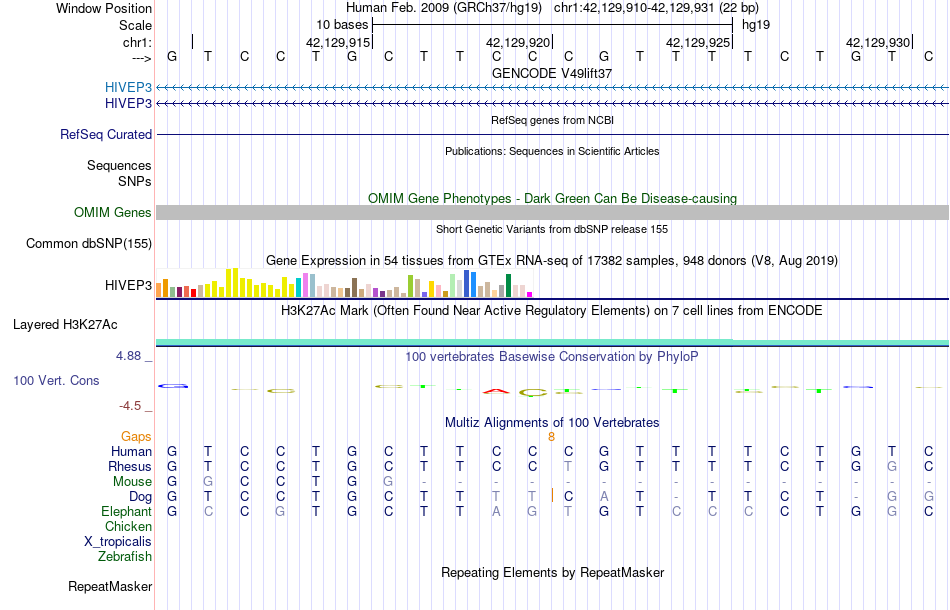
Task: Click the 42,129,925 ruler position
Action: pos(697,42)
